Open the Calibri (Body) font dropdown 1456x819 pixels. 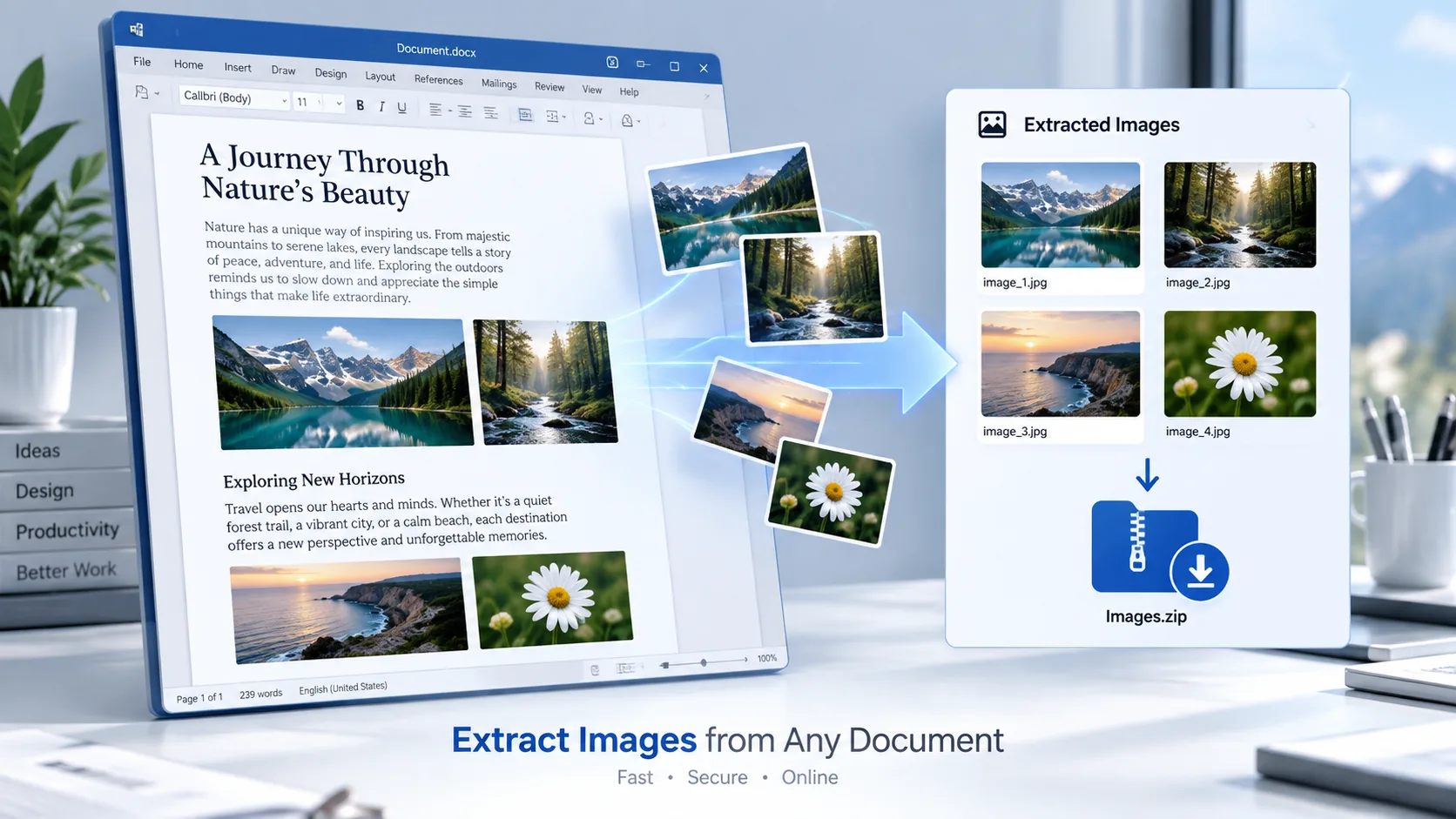point(233,98)
